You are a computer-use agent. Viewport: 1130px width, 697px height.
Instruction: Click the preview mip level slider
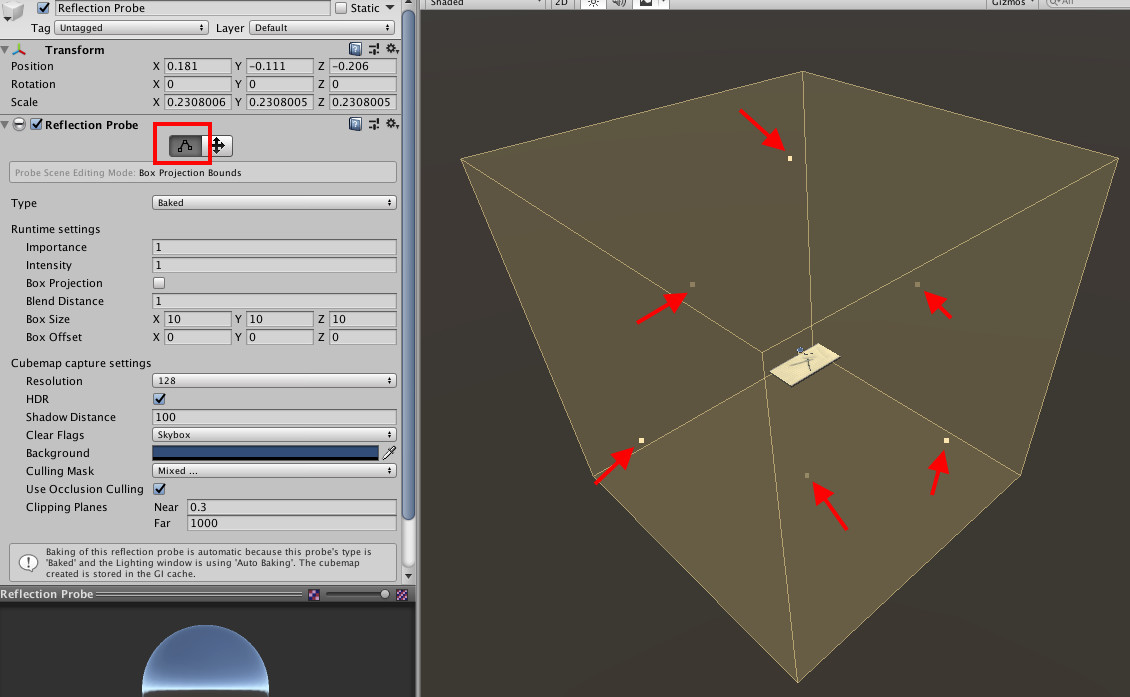click(356, 594)
